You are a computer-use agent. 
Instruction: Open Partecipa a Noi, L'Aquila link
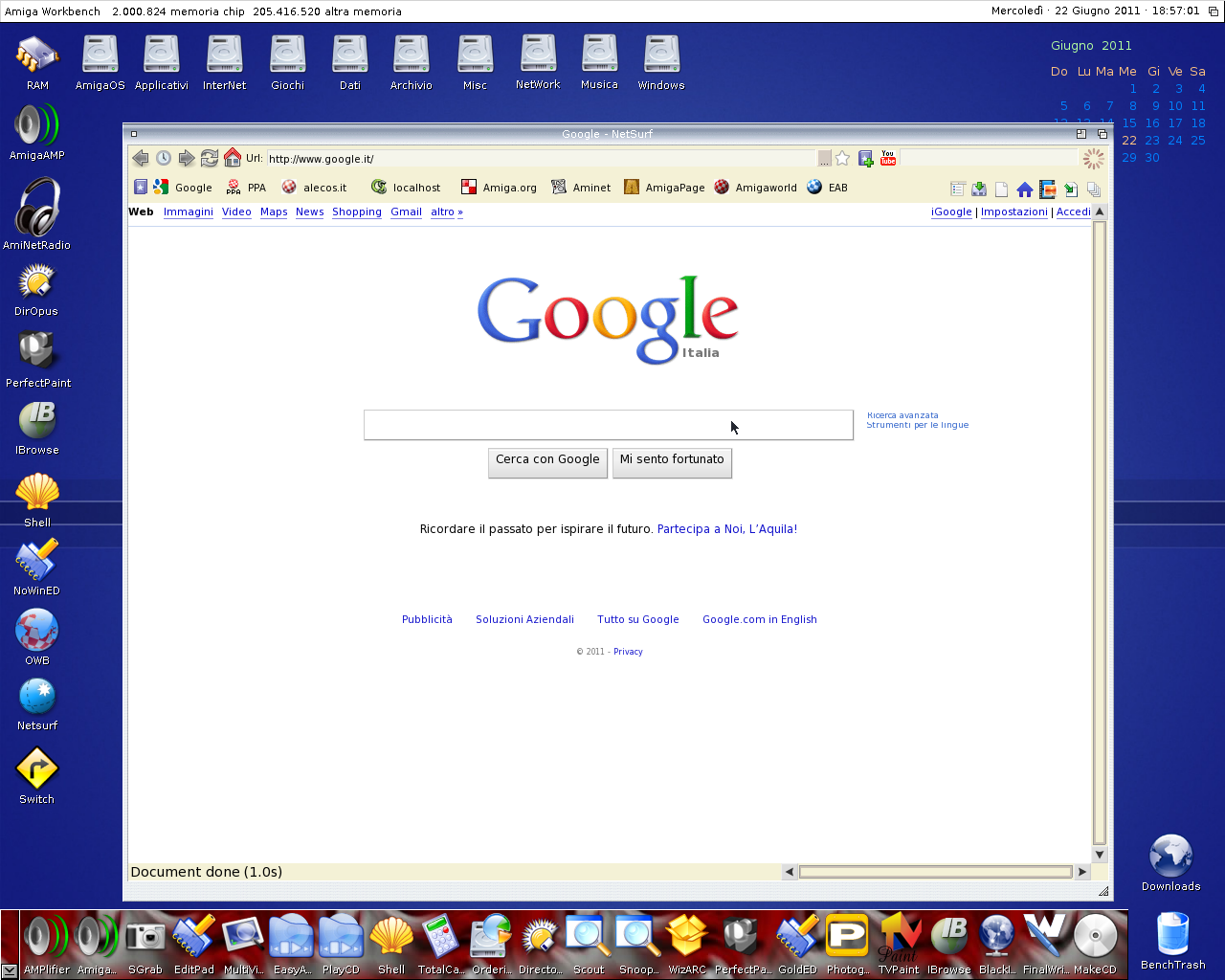(x=725, y=529)
